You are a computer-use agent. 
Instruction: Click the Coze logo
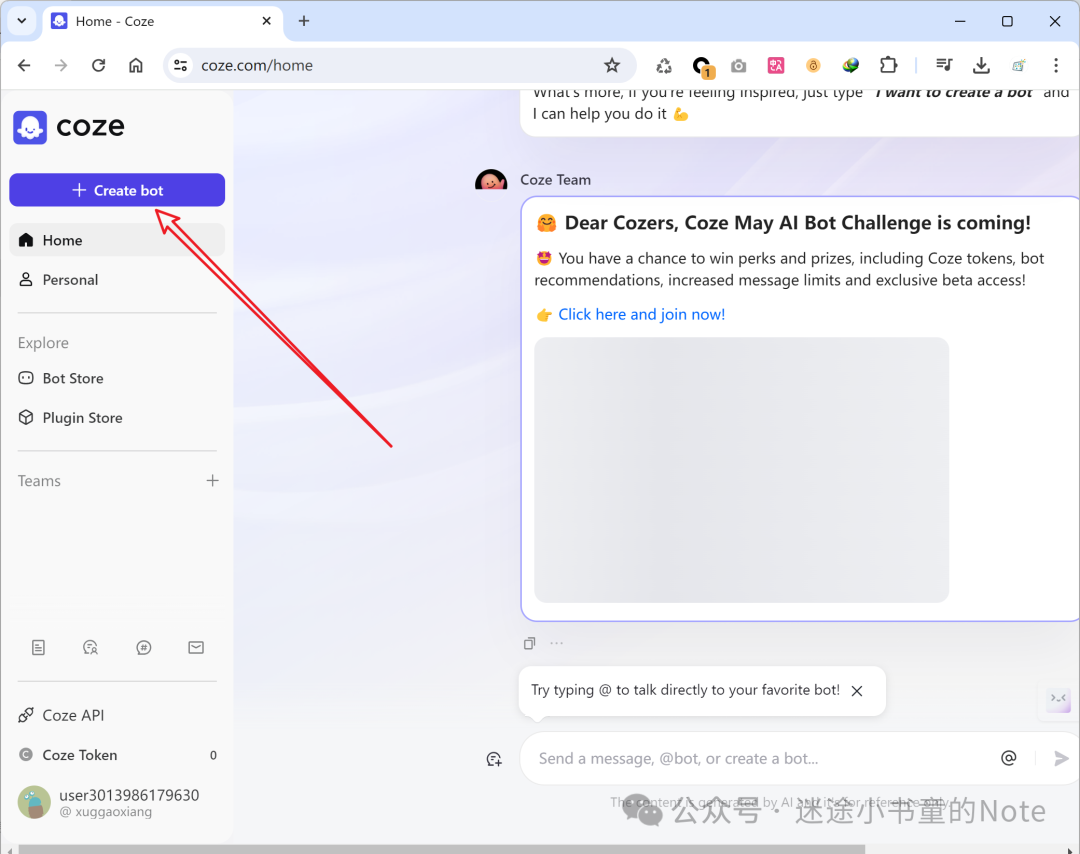pyautogui.click(x=69, y=127)
